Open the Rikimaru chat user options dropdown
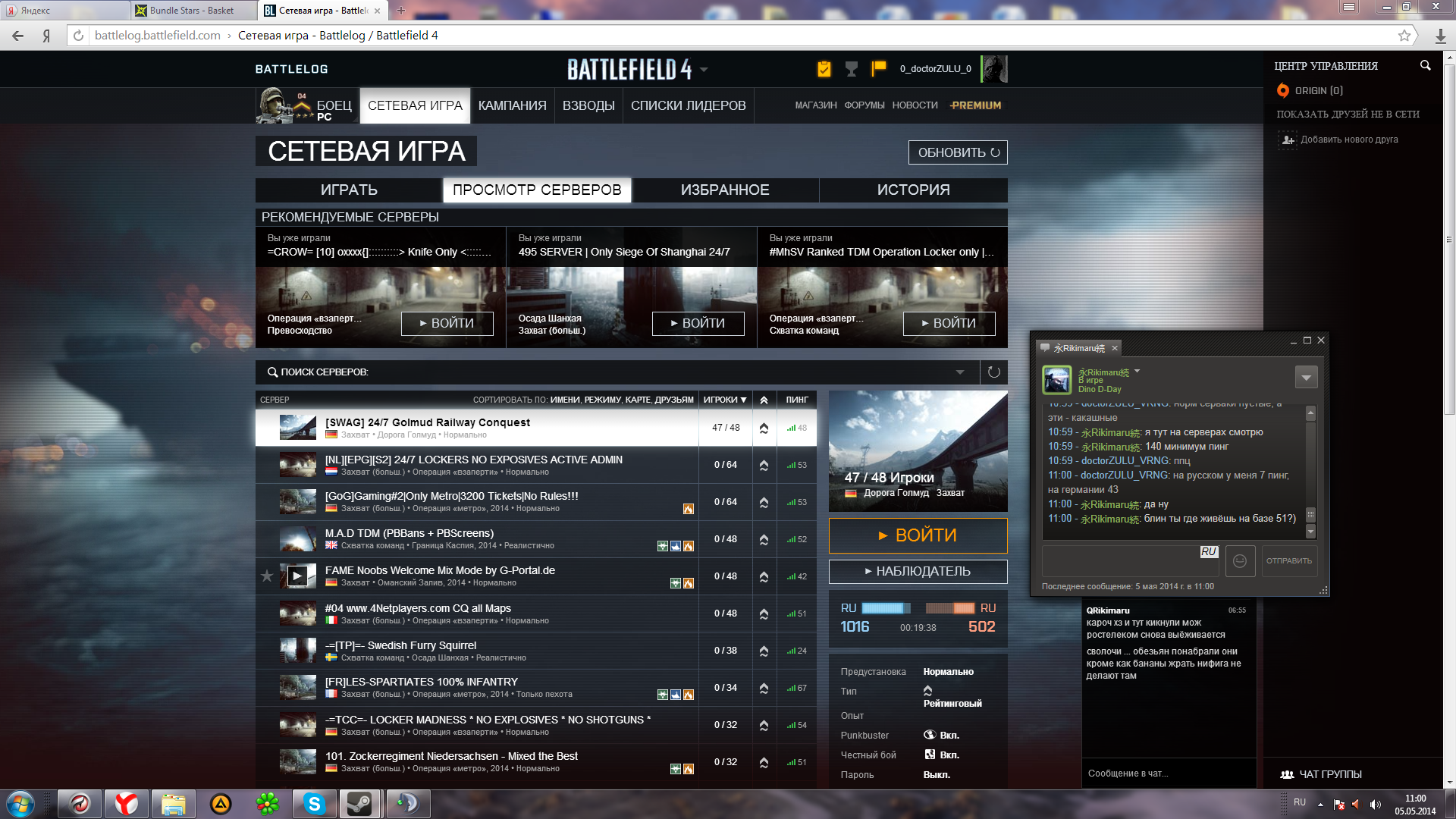Screen dimensions: 1456x819 pos(1306,377)
